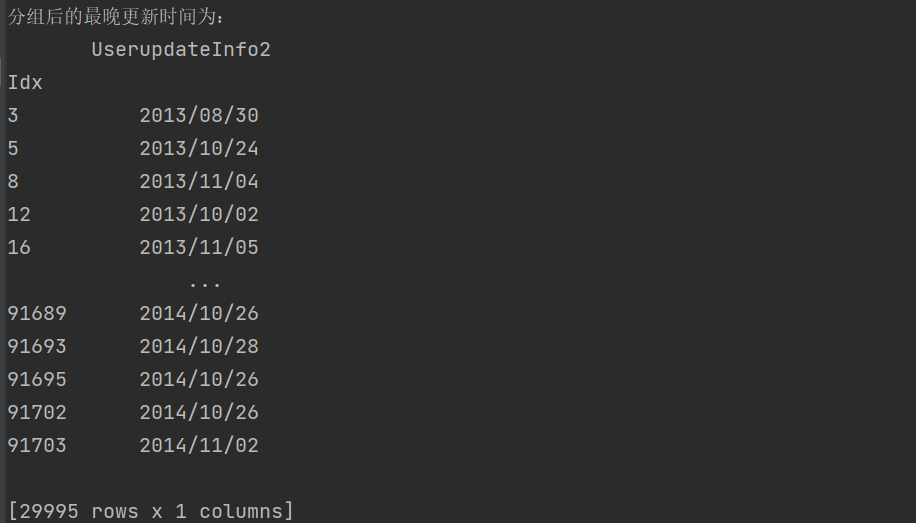Click the date 2013/10/24
The image size is (916, 523).
(x=199, y=148)
